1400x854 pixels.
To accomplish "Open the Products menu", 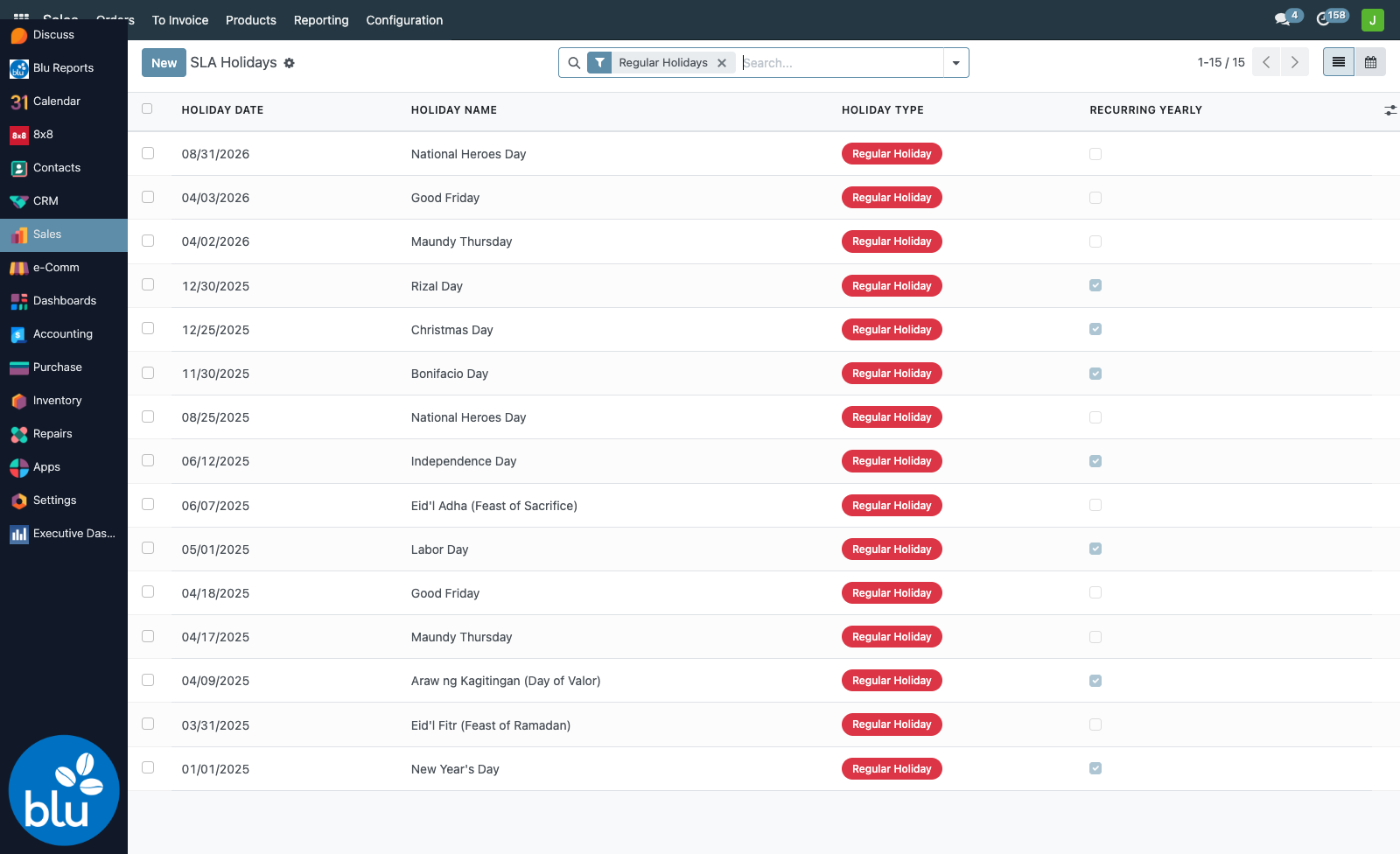I will (x=251, y=20).
